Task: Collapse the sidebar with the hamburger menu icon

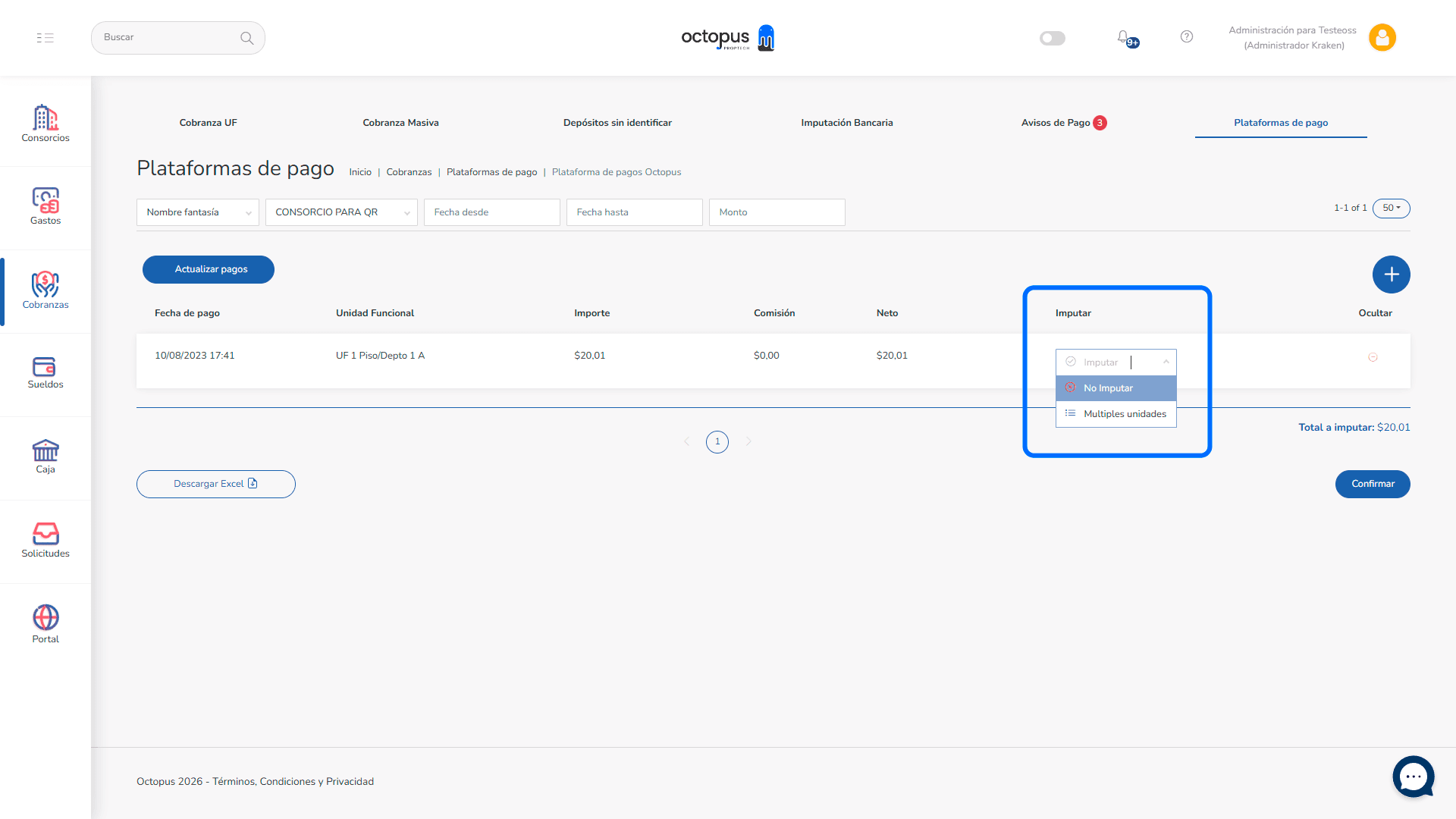Action: tap(45, 38)
